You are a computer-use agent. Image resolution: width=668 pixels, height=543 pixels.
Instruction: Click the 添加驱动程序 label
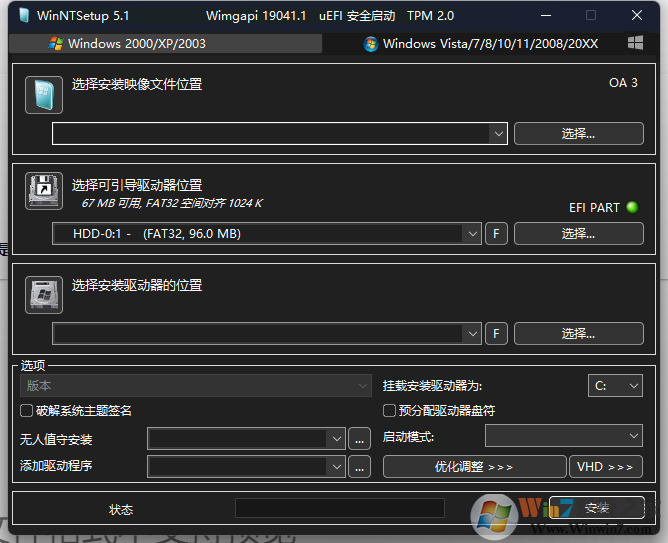[x=56, y=465]
